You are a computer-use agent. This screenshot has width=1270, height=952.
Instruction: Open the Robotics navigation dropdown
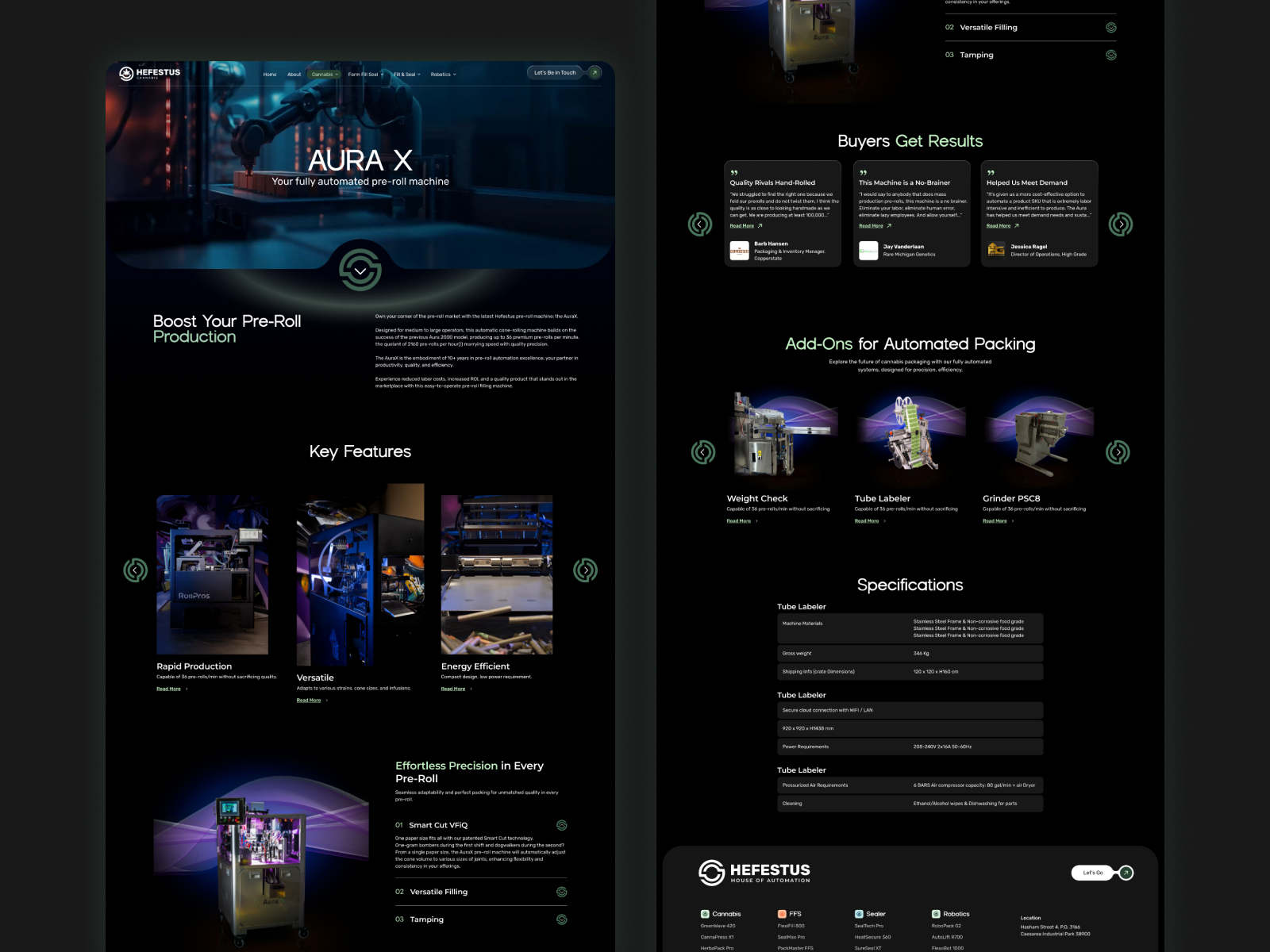[x=444, y=75]
